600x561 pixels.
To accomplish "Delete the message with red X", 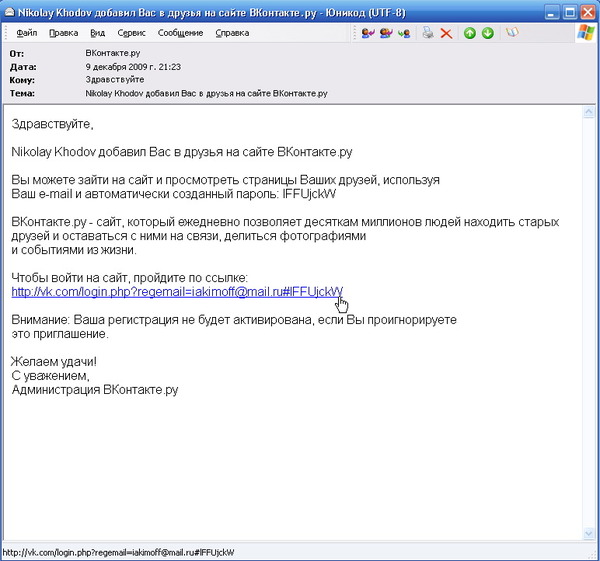I will point(446,33).
